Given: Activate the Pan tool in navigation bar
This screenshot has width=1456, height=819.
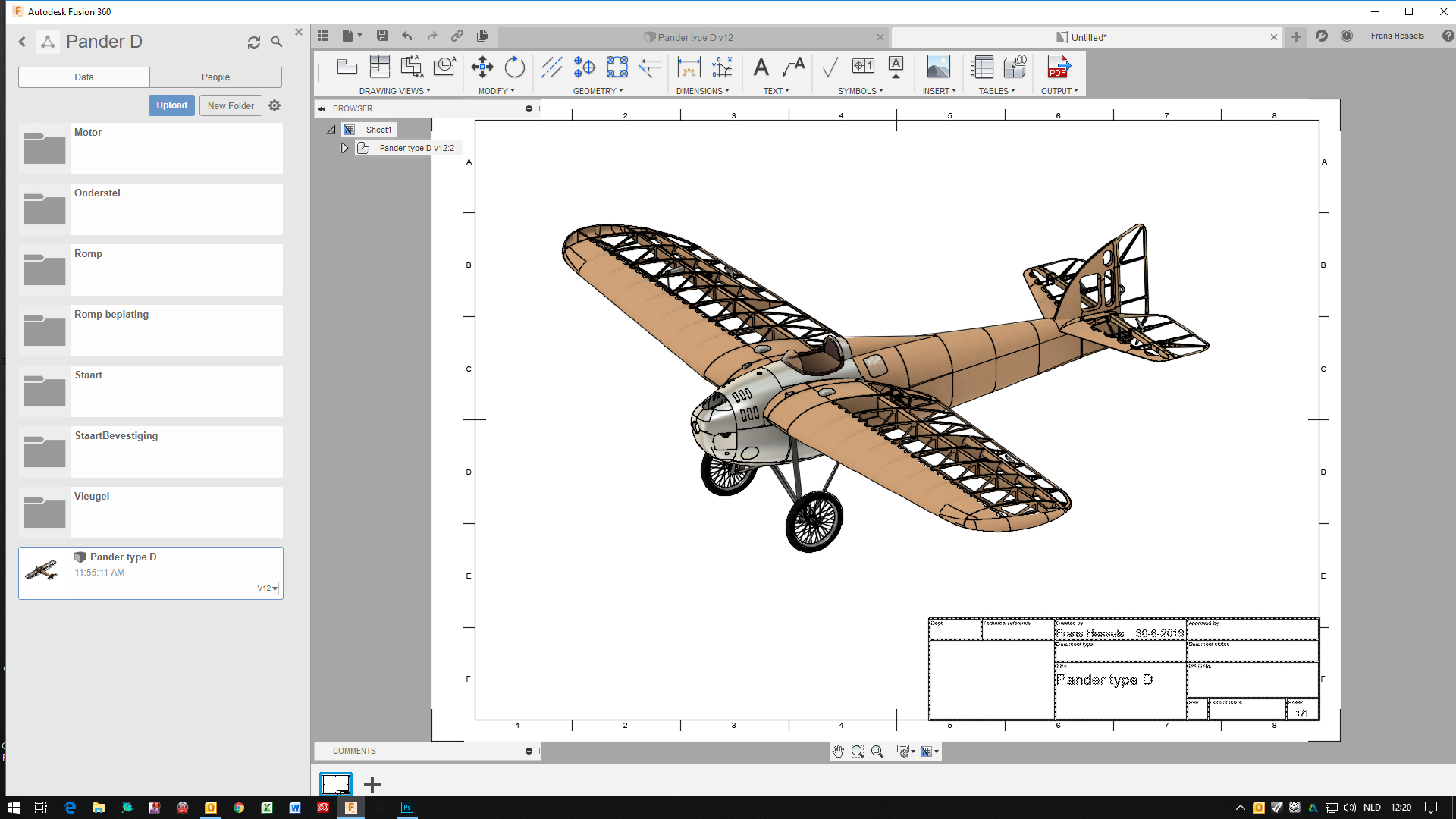Looking at the screenshot, I should tap(838, 752).
